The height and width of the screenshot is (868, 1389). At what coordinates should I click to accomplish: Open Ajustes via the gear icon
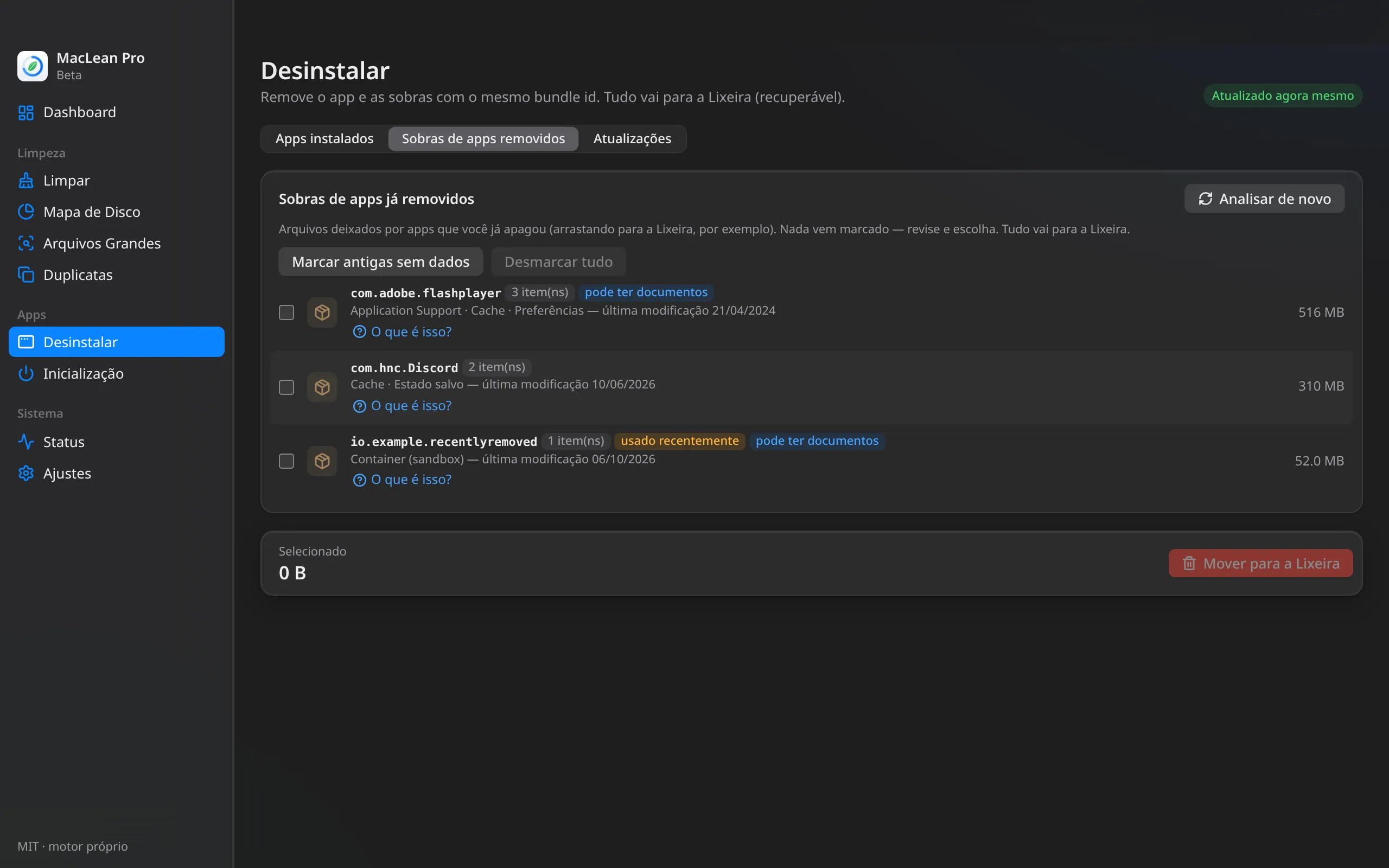(26, 474)
